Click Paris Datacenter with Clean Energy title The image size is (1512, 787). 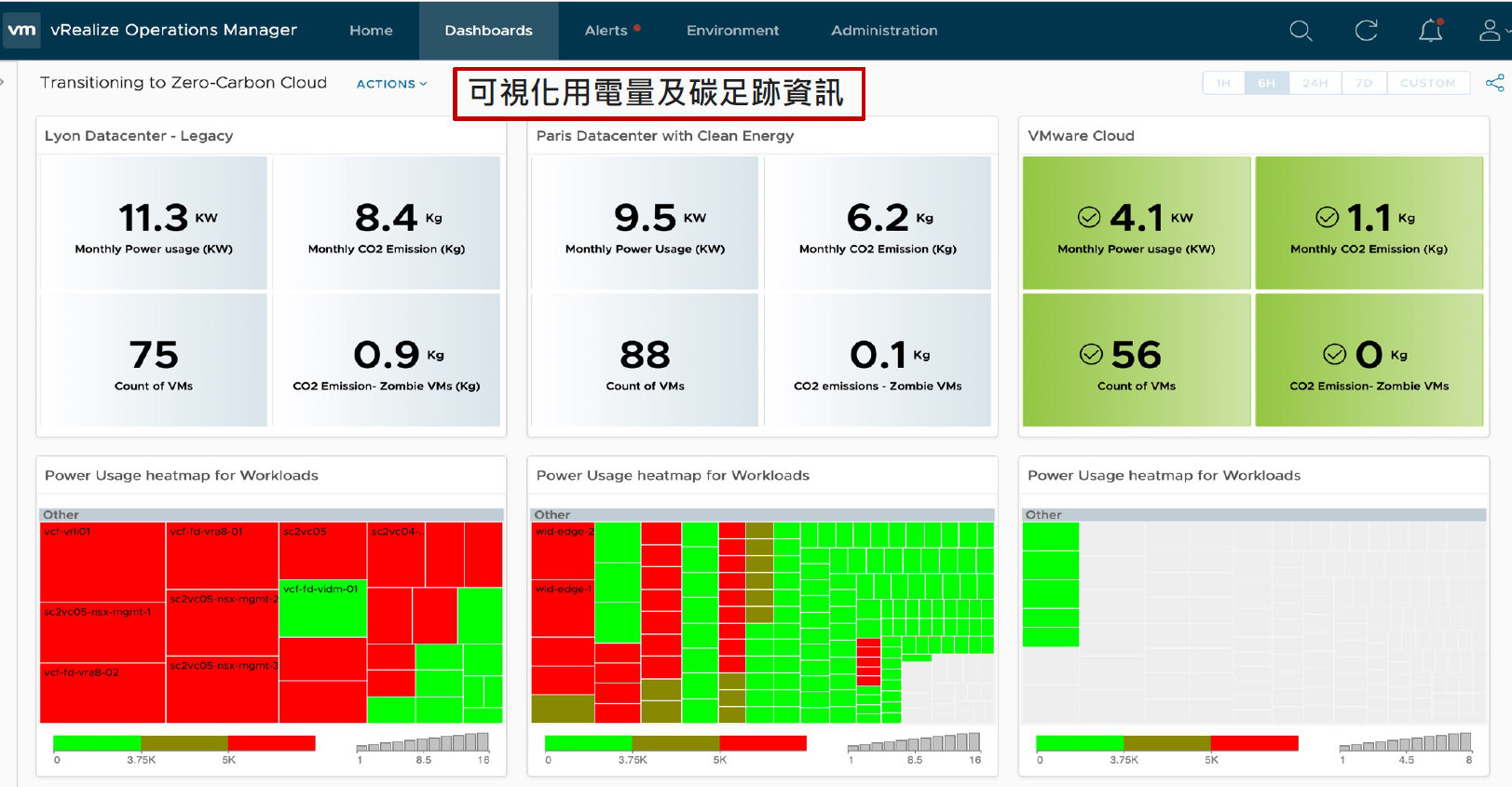pos(665,136)
